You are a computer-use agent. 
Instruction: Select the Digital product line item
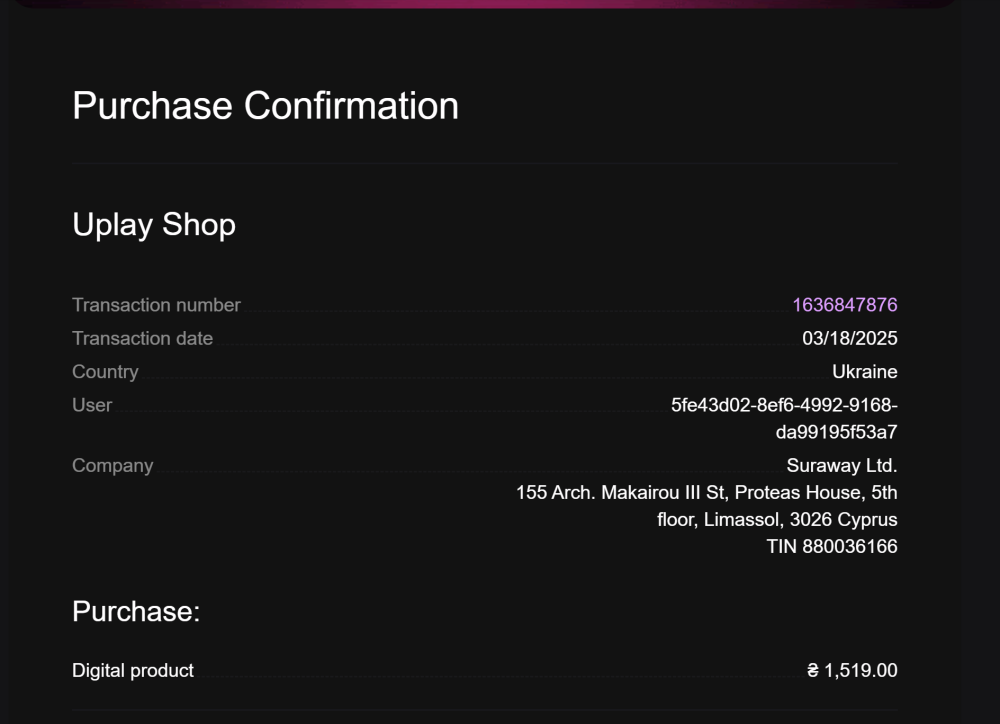tap(133, 671)
